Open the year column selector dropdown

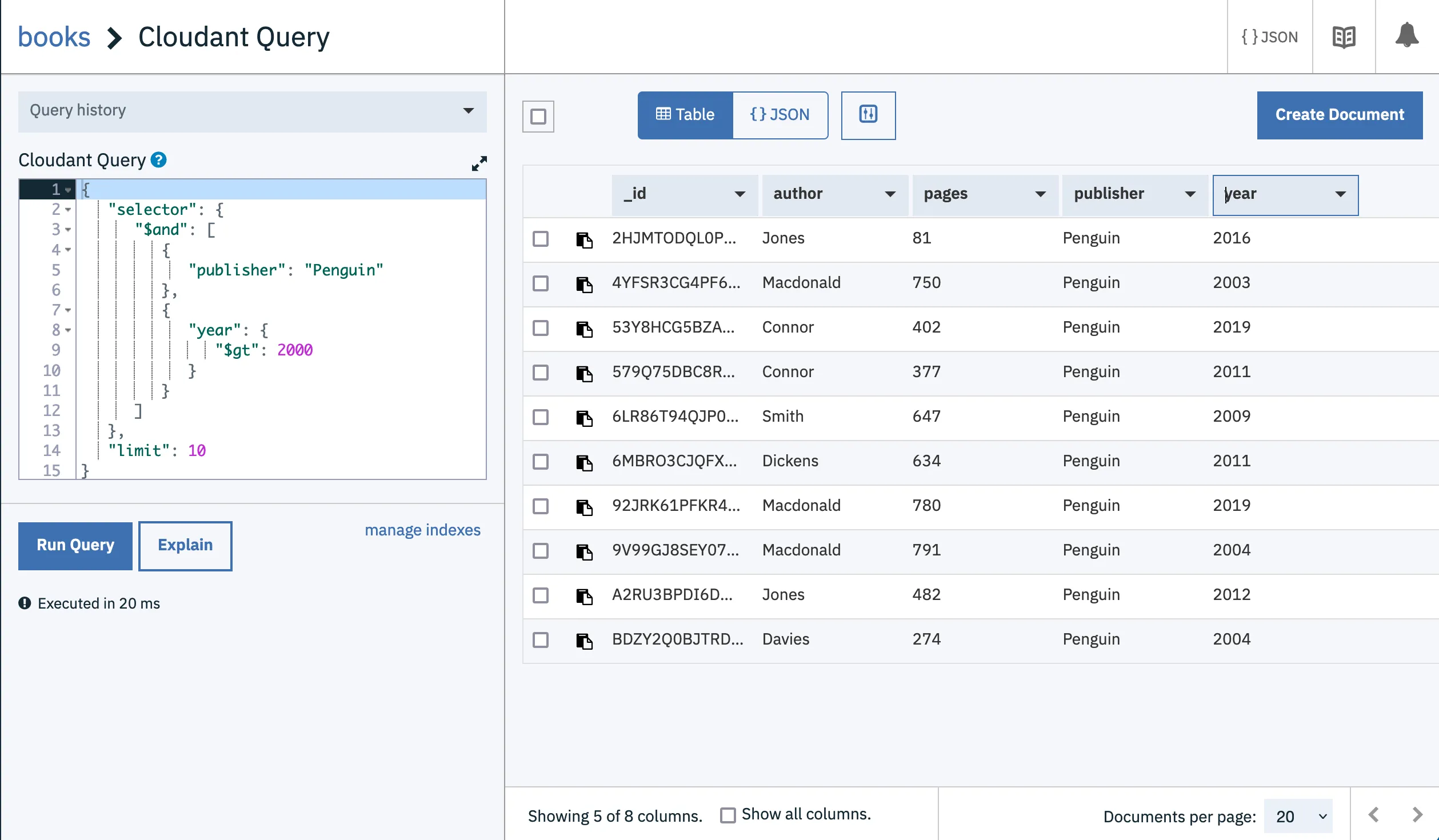(x=1286, y=195)
